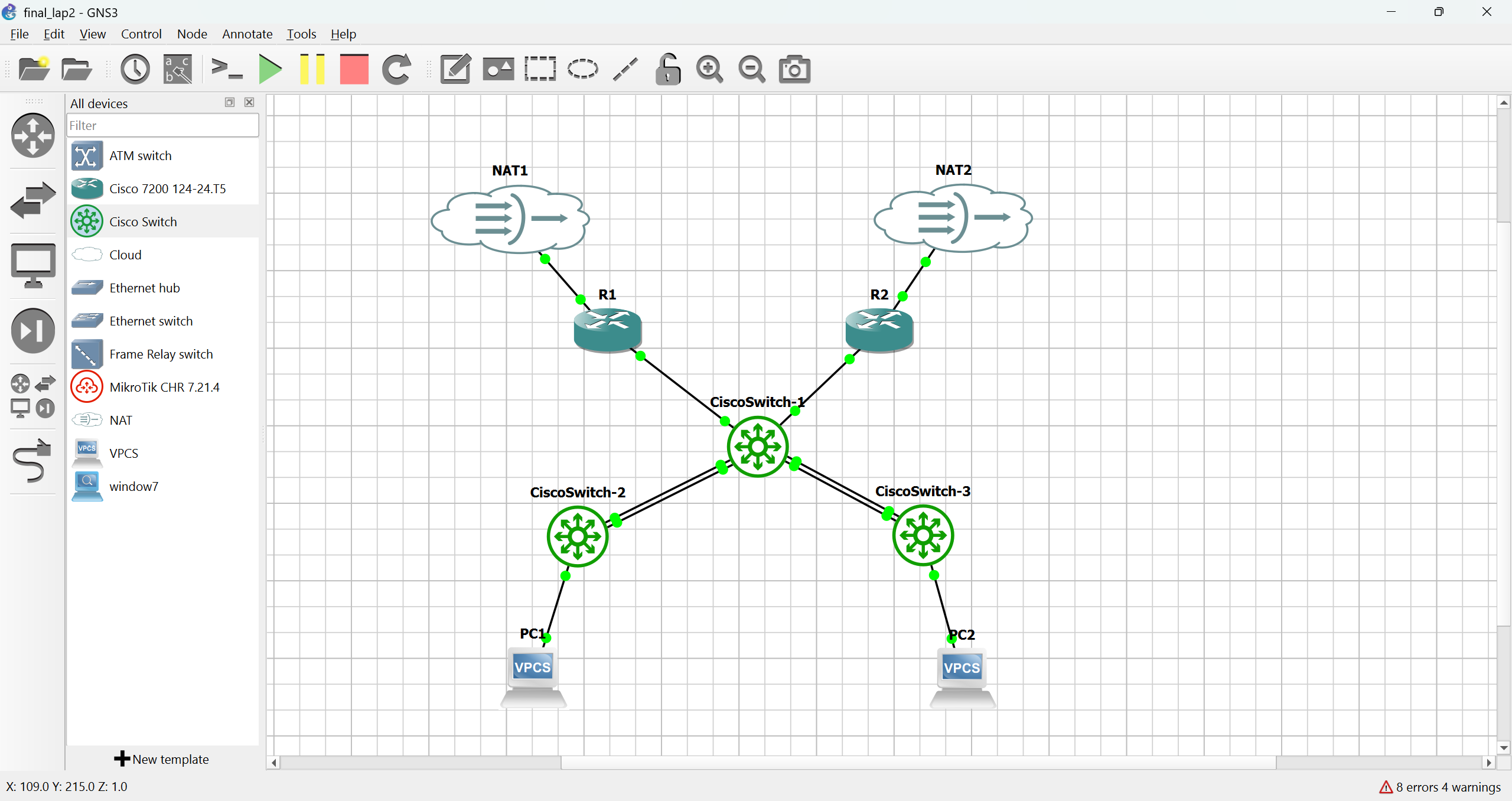Screen dimensions: 1512x801
Task: Close the All devices panel
Action: pos(249,102)
